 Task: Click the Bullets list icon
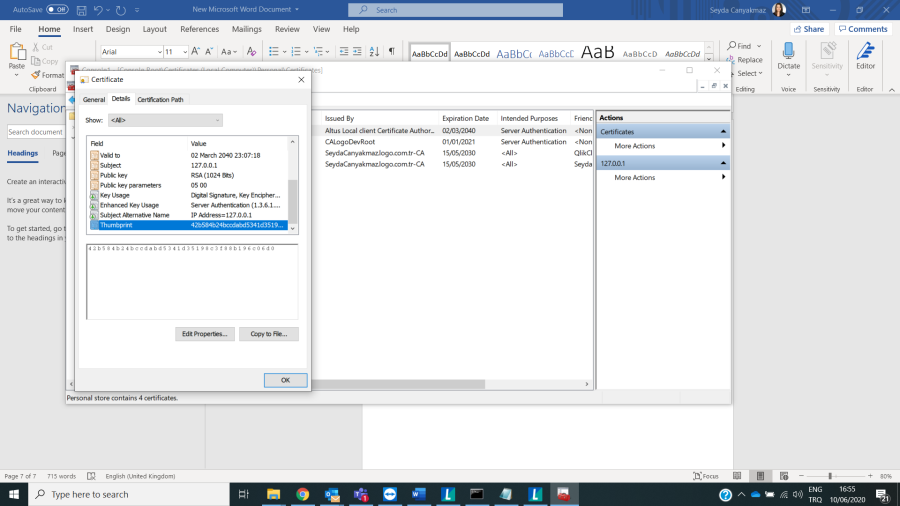coord(274,52)
